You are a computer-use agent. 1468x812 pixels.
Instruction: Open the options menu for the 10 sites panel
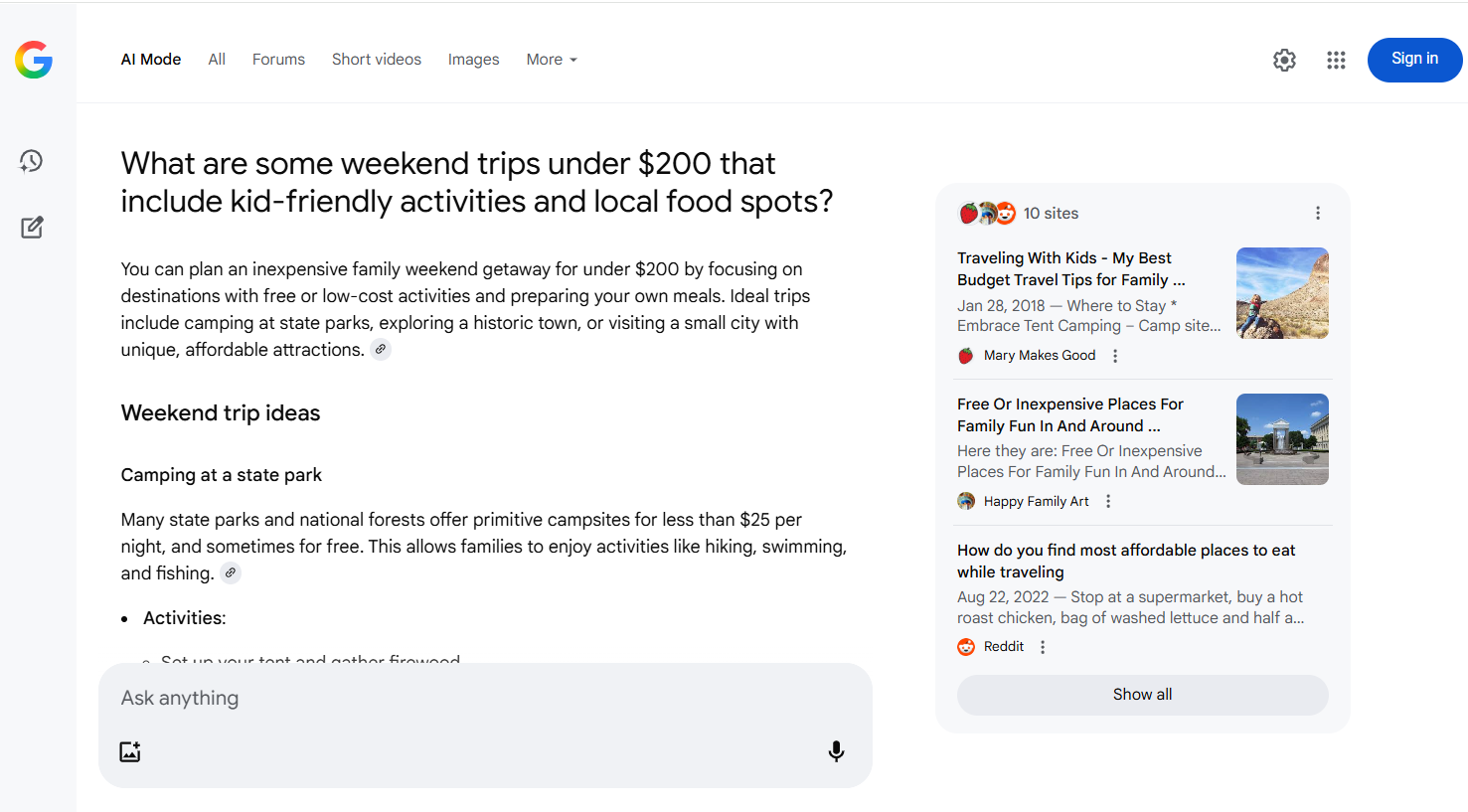click(x=1318, y=214)
